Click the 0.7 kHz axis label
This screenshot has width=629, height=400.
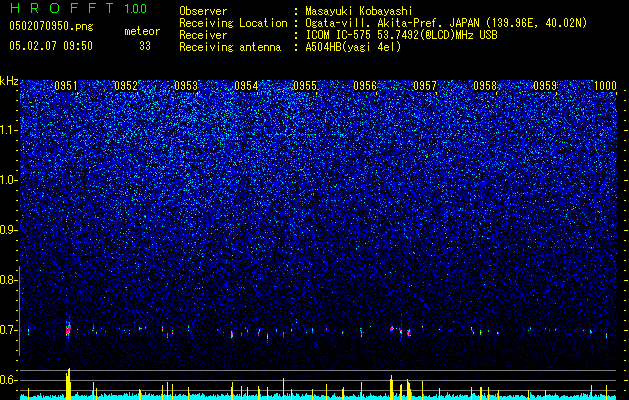click(8, 330)
